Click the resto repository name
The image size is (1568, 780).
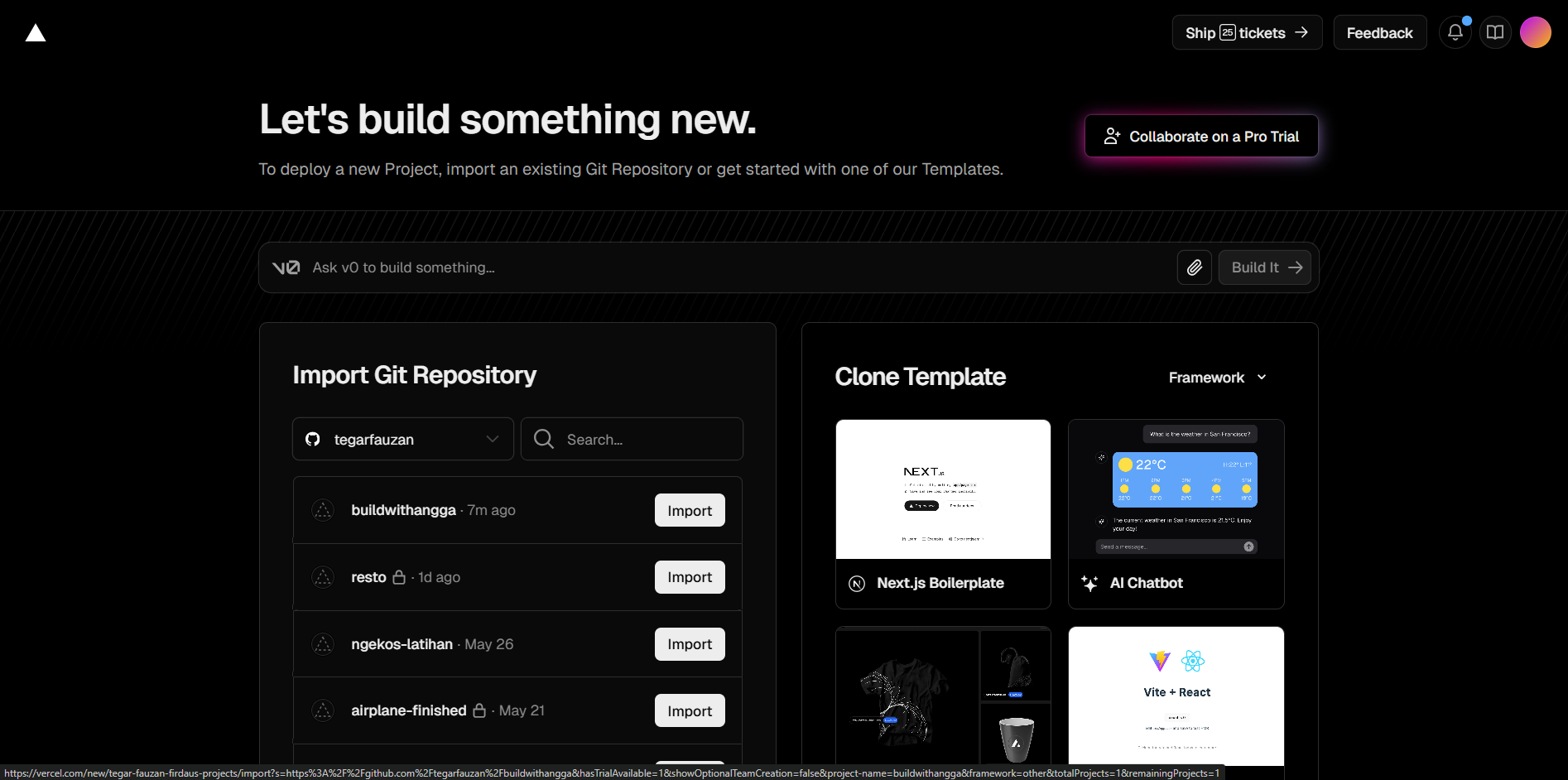(x=368, y=577)
